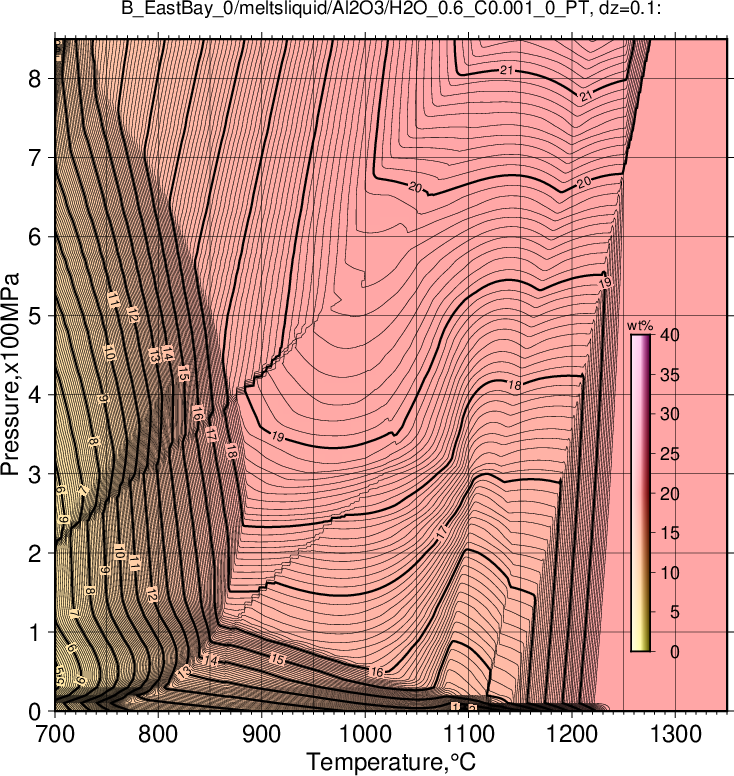Click the Pressure,x100MPa axis label
Screen dimensions: 734x776
tap(11, 375)
